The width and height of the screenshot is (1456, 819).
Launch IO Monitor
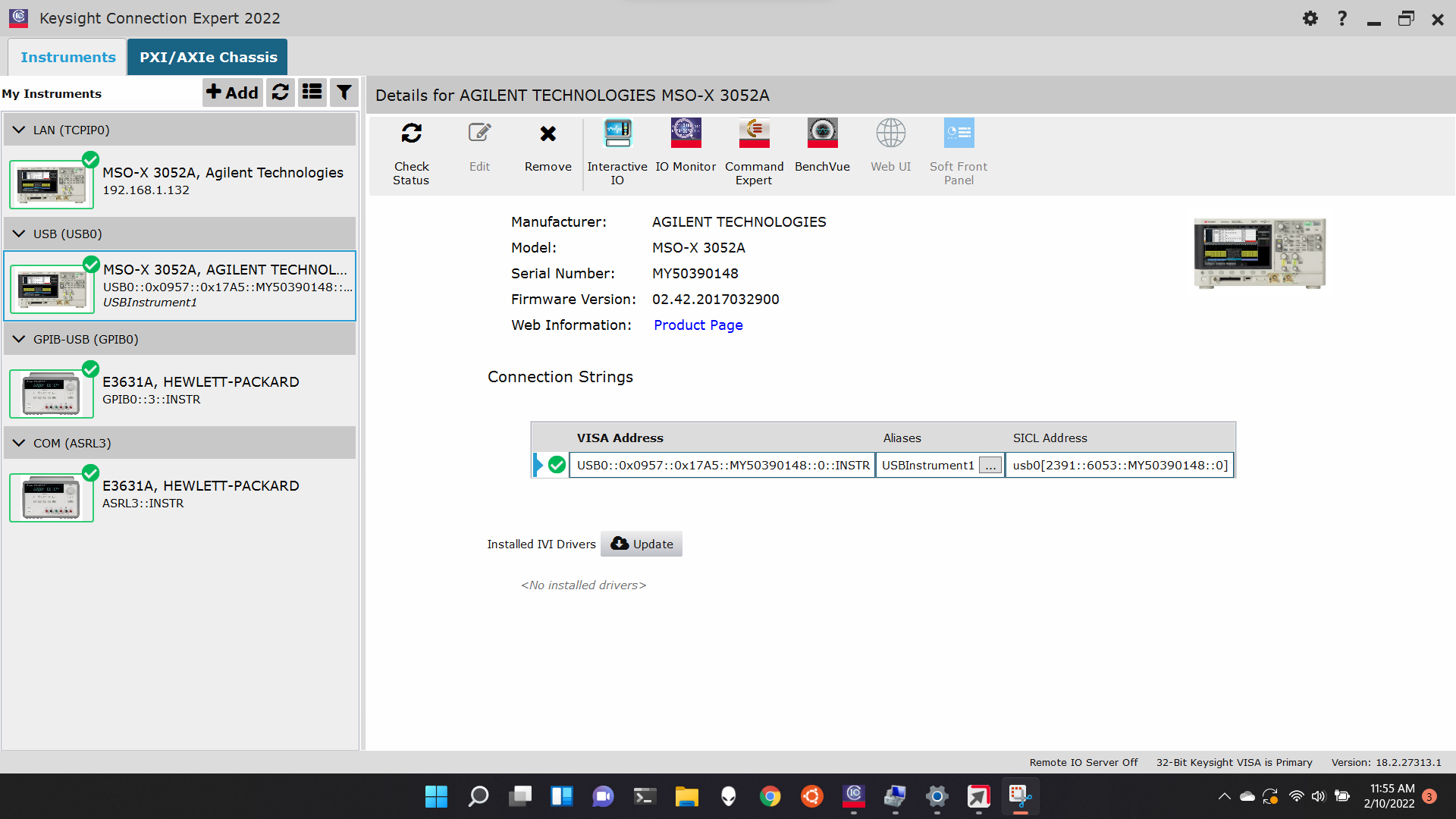tap(686, 134)
